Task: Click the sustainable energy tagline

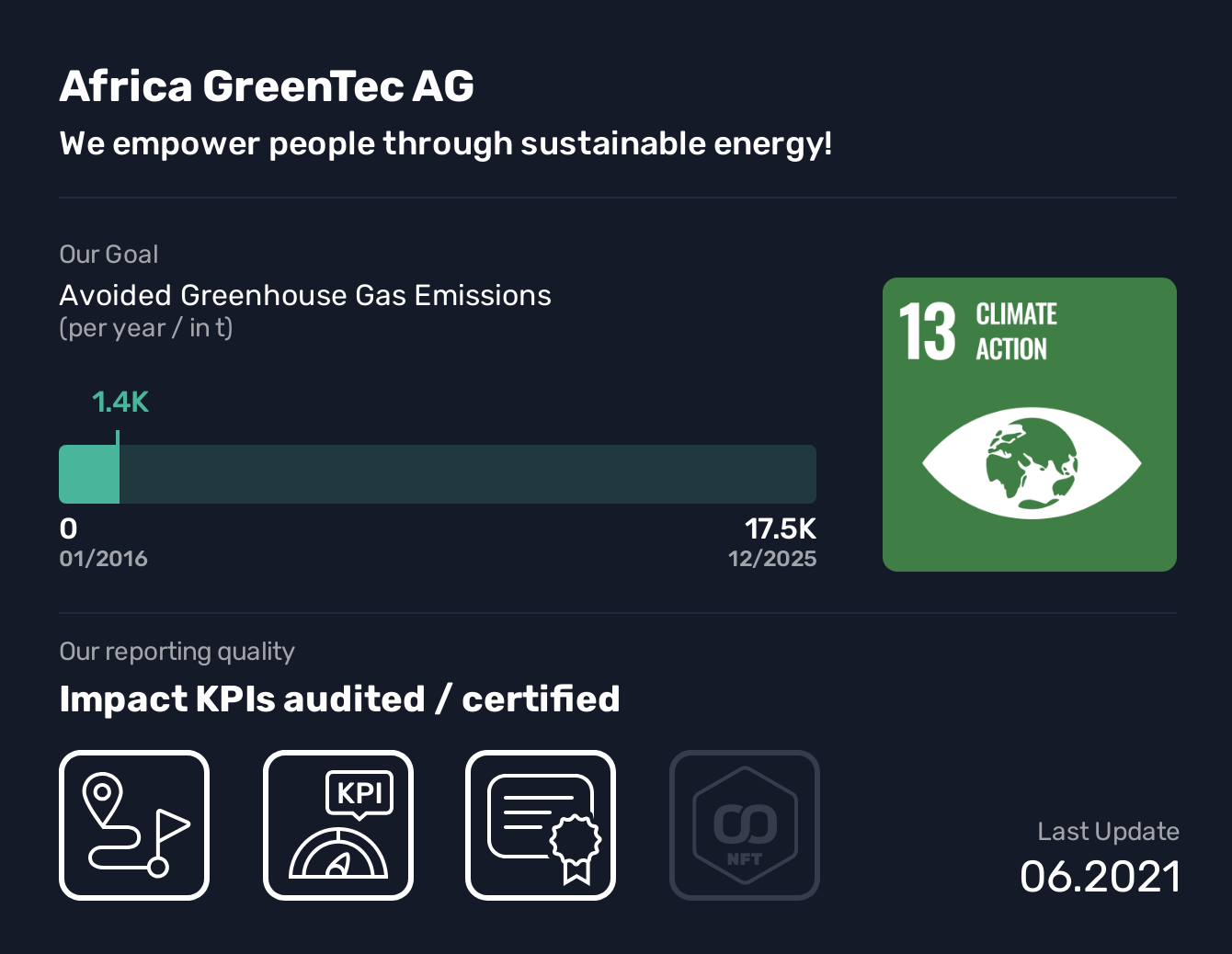Action: [x=445, y=144]
